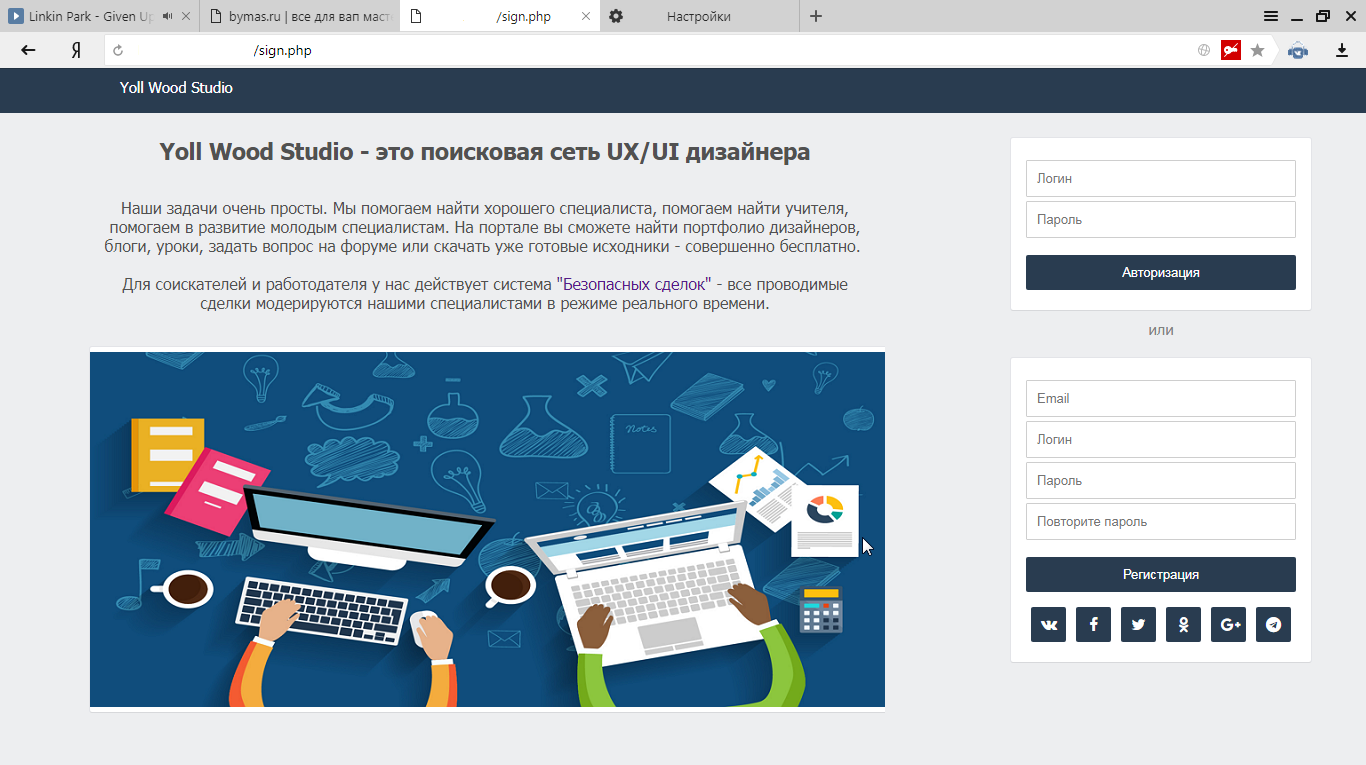
Task: Click the Telegram login icon
Action: tap(1273, 624)
